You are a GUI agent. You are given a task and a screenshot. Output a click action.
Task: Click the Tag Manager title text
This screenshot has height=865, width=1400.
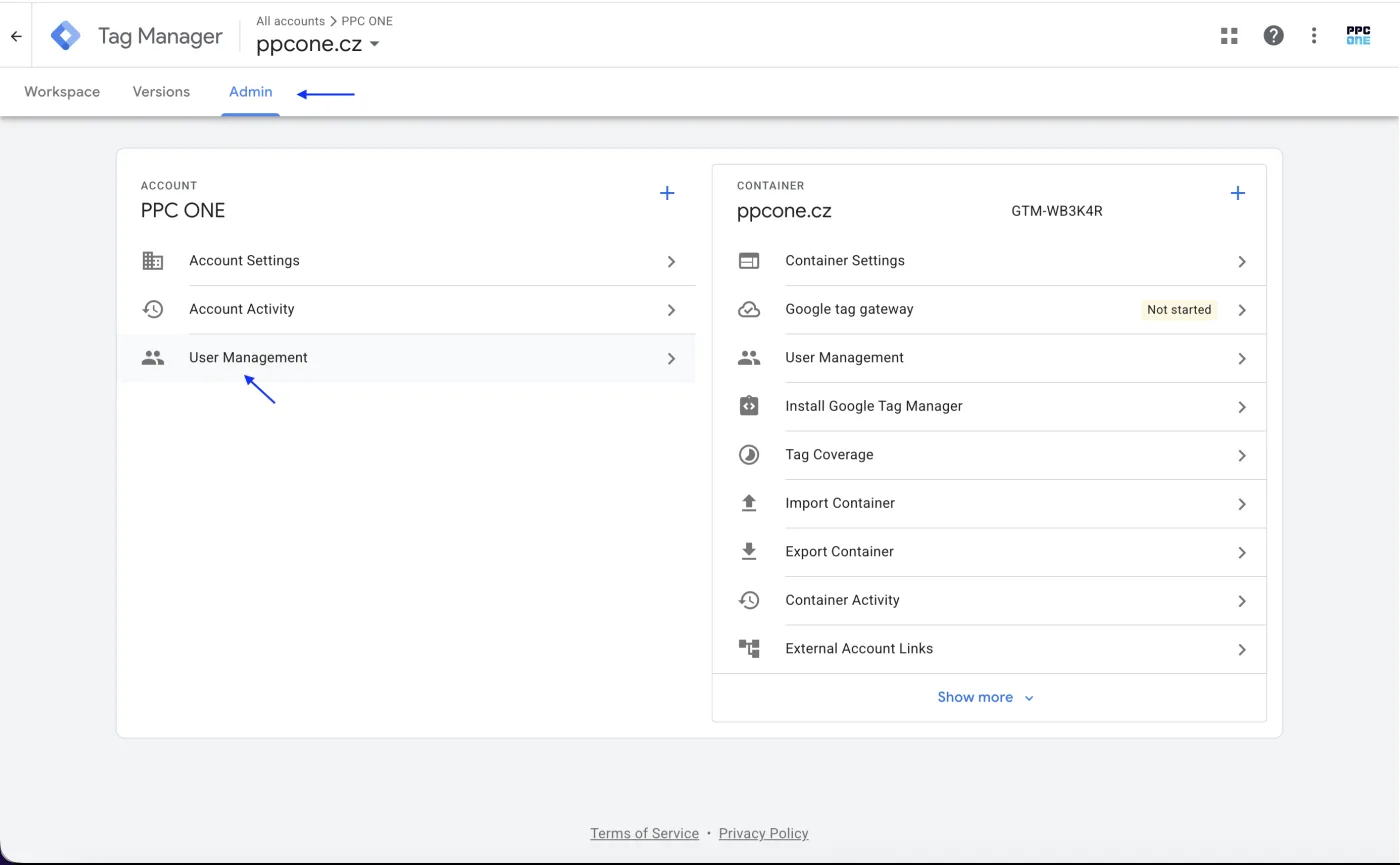tap(160, 37)
